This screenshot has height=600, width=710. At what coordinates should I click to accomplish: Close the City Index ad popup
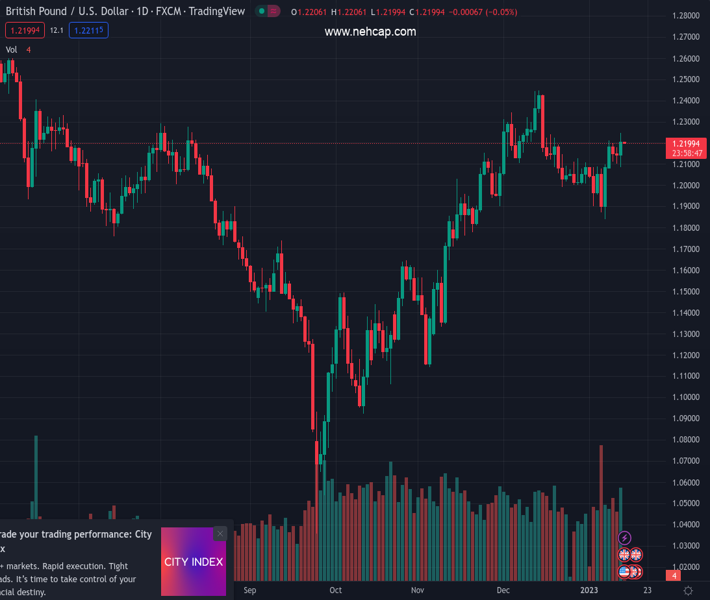point(220,534)
